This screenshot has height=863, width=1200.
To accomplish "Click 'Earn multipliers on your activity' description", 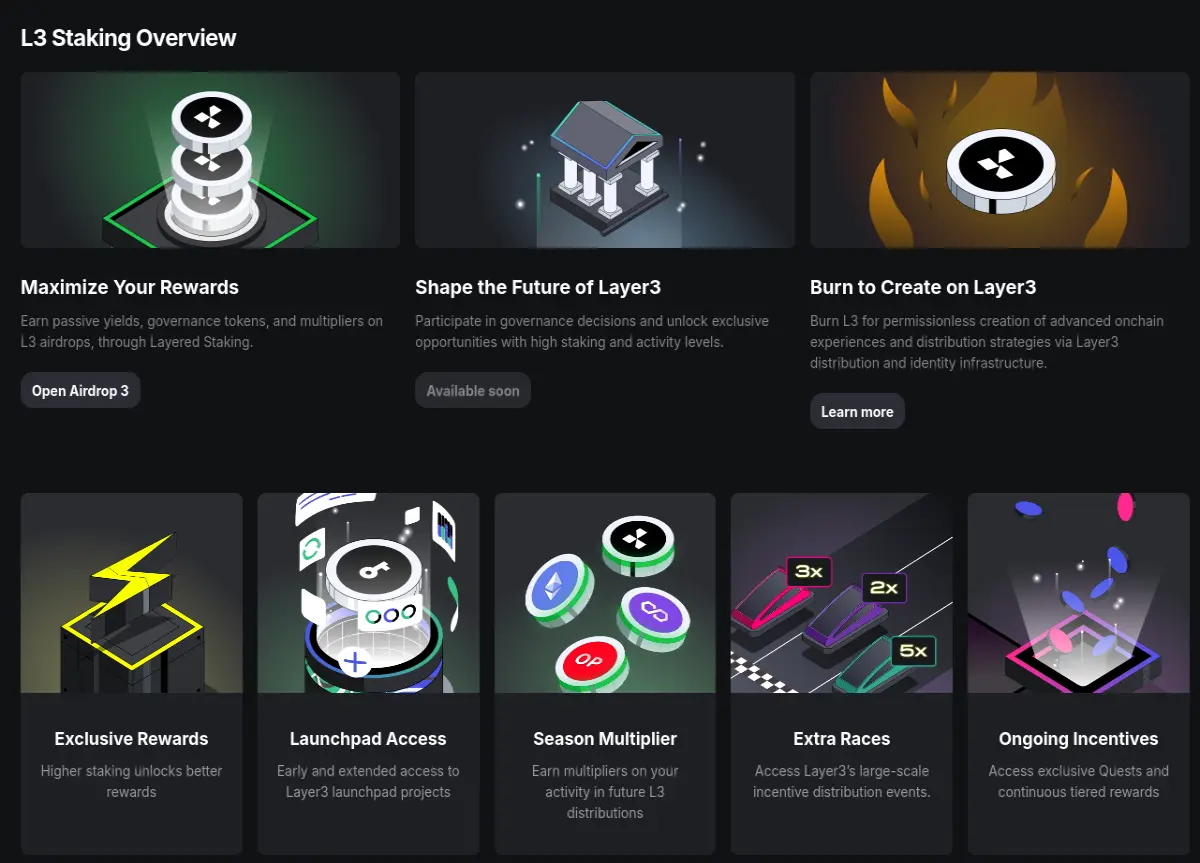I will tap(605, 792).
